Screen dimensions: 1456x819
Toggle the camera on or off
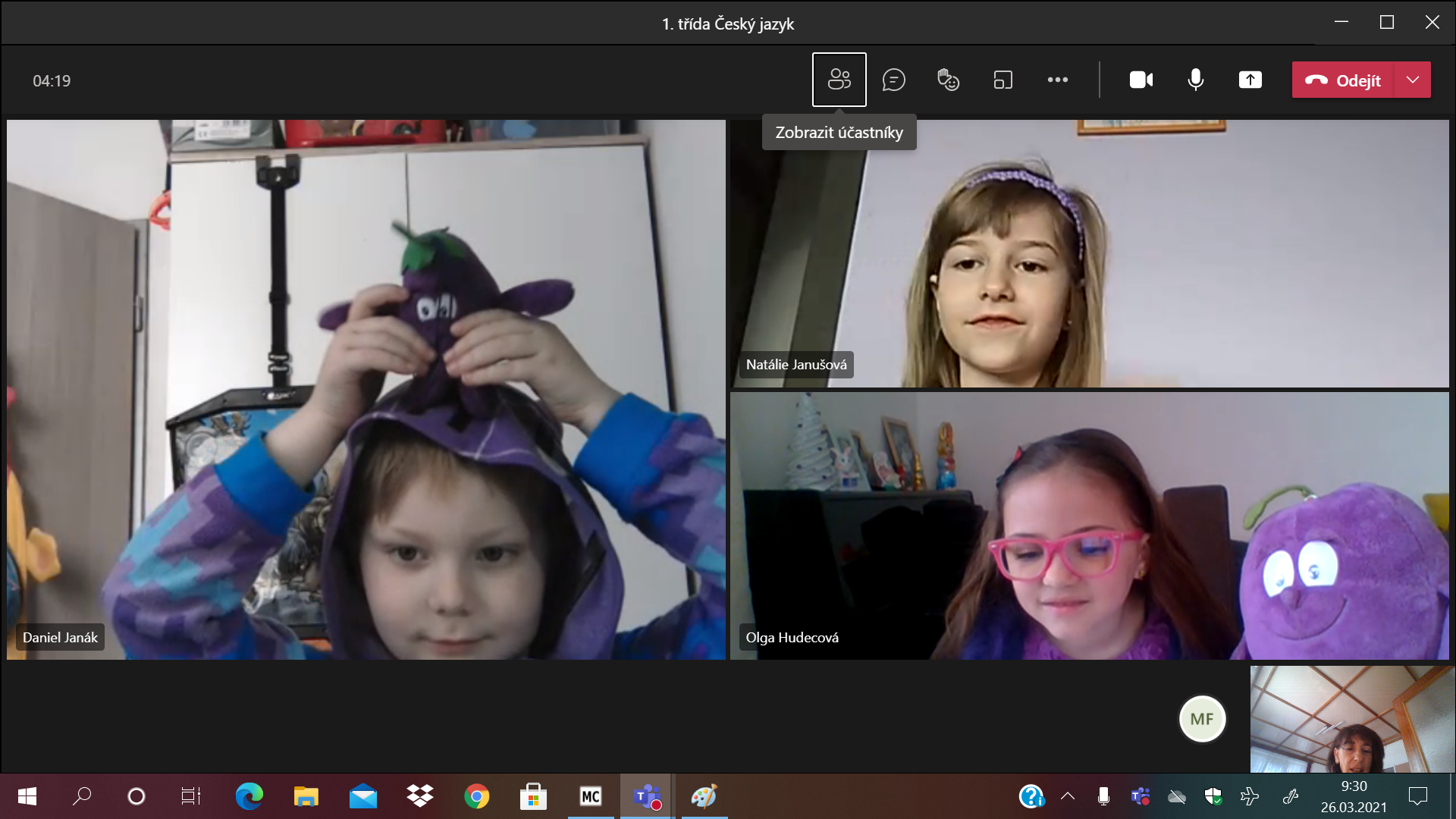[1141, 80]
